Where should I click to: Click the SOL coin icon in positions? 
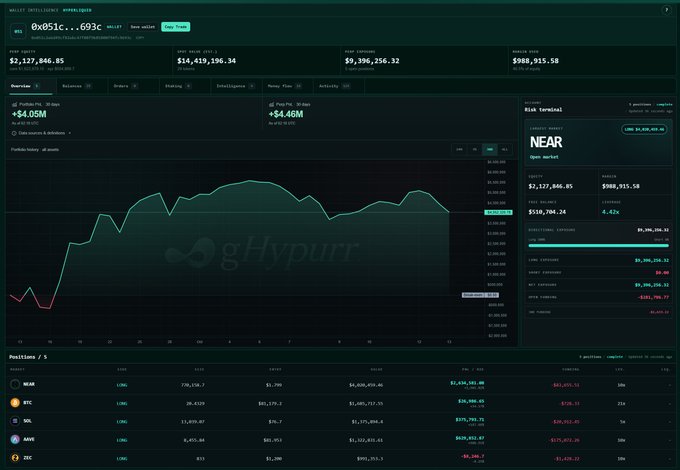point(15,421)
